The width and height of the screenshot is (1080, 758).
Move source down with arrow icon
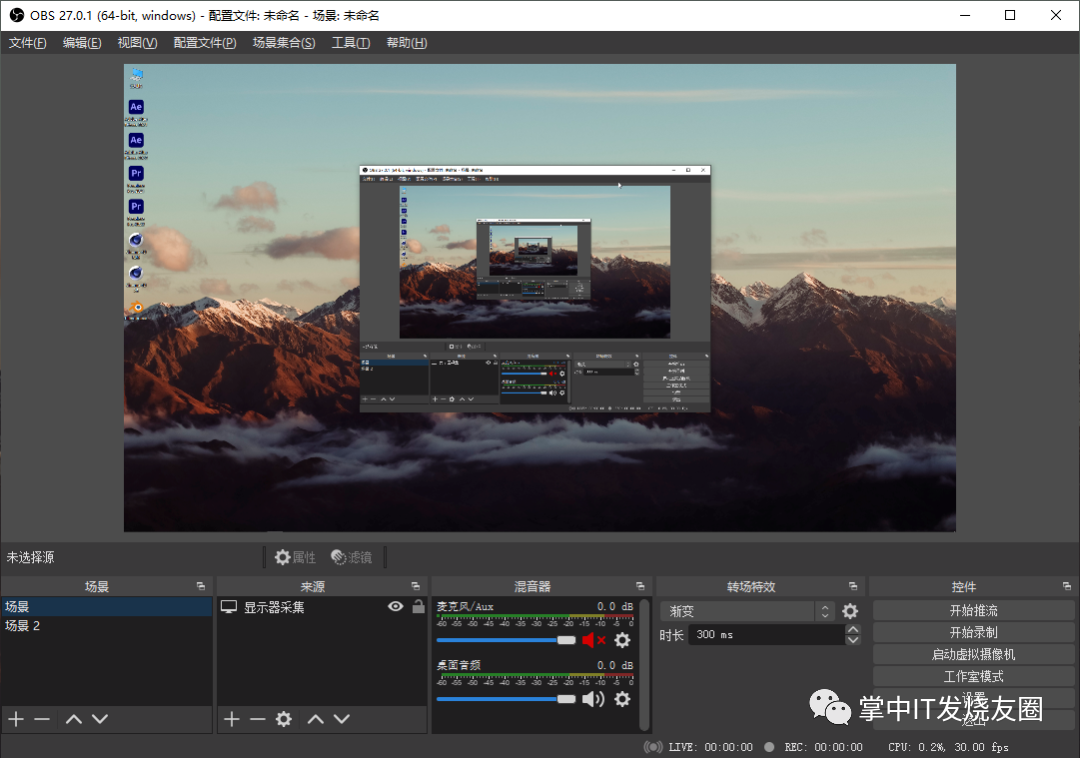[x=342, y=719]
